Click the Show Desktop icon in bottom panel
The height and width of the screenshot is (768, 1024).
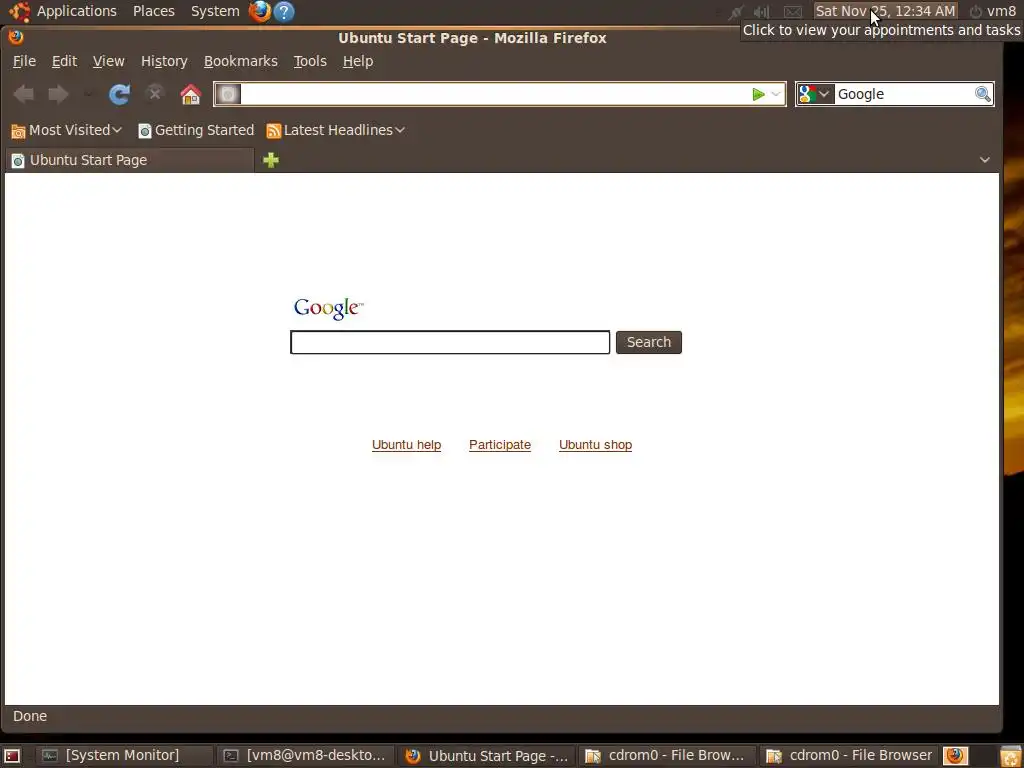12,756
